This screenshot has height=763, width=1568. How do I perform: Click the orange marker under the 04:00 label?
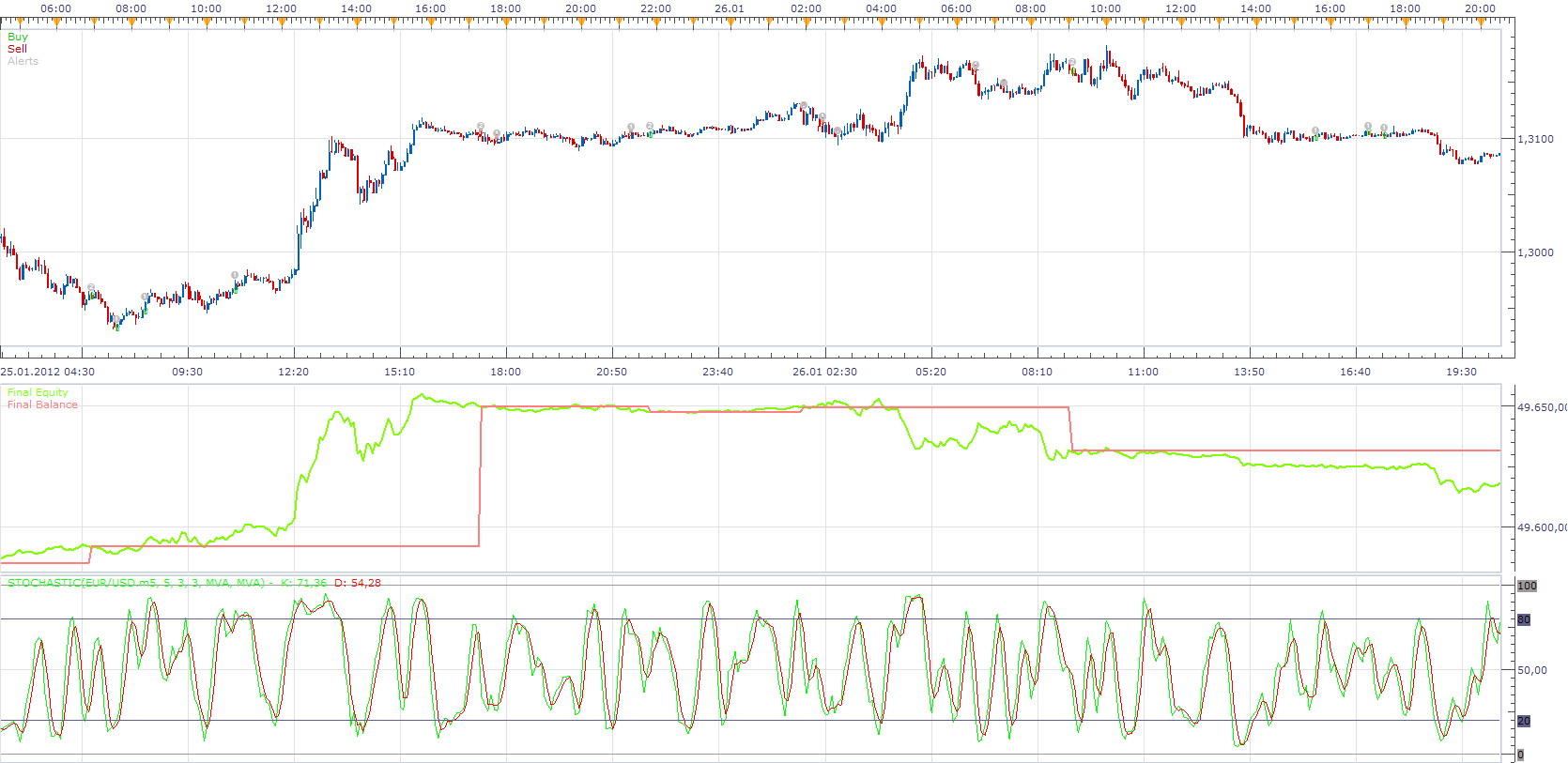pyautogui.click(x=881, y=21)
